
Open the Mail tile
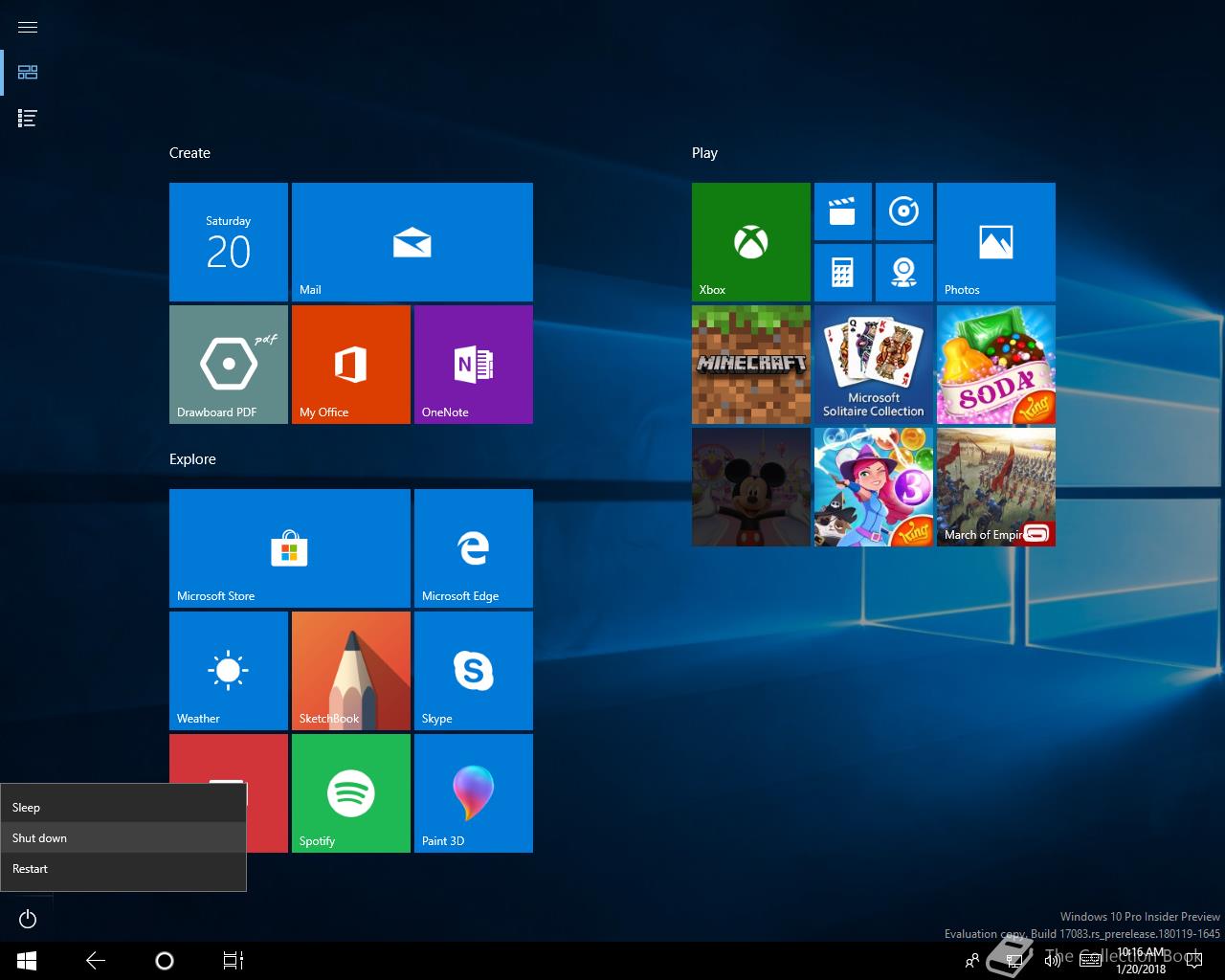tap(412, 242)
